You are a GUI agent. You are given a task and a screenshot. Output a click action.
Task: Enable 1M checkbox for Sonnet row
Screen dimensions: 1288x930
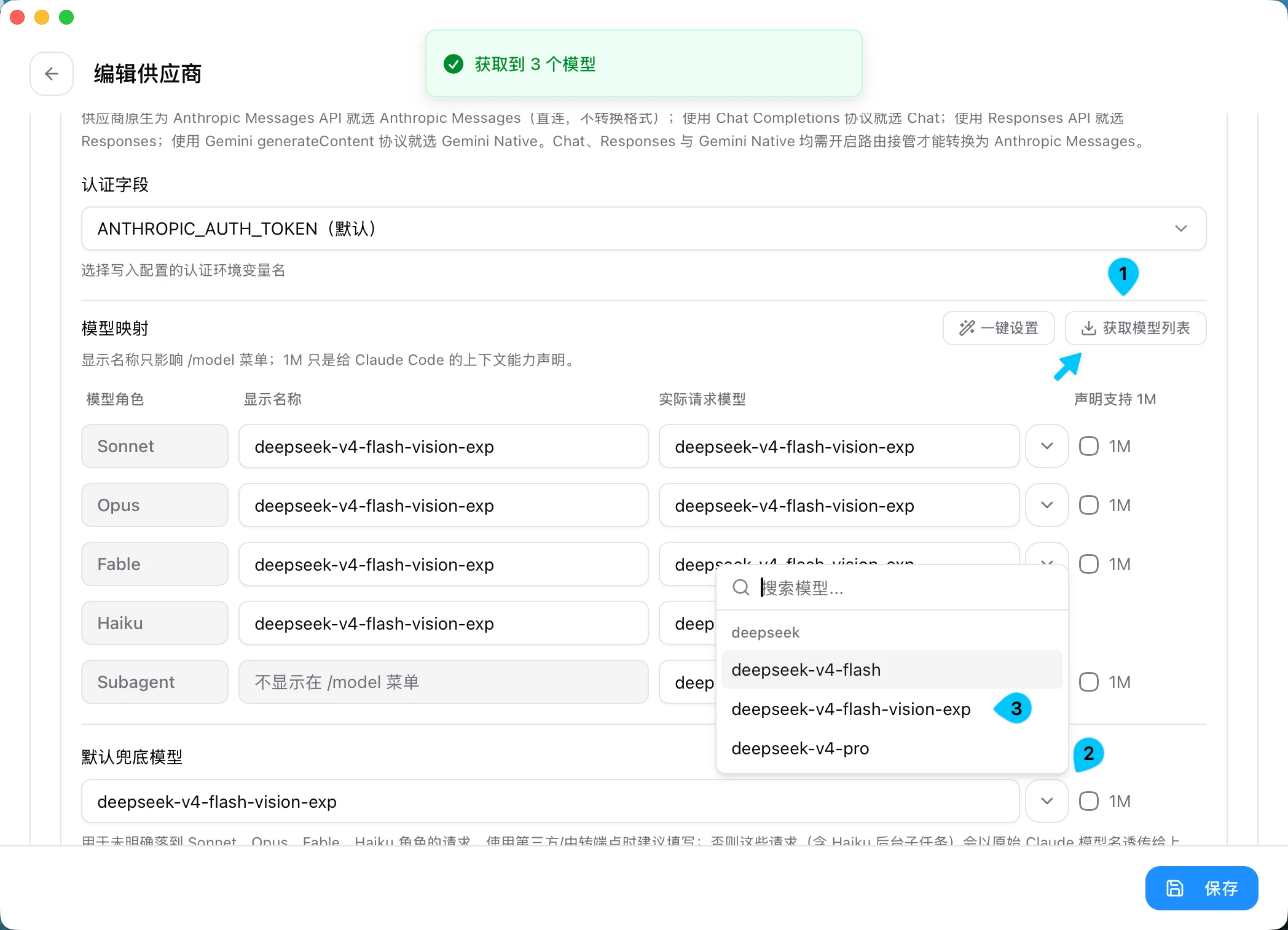(1089, 446)
